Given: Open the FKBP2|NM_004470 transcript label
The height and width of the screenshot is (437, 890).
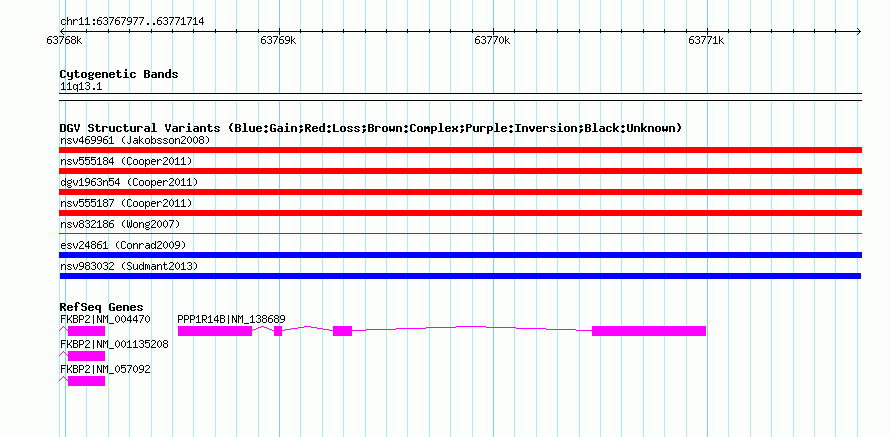Looking at the screenshot, I should pyautogui.click(x=105, y=320).
